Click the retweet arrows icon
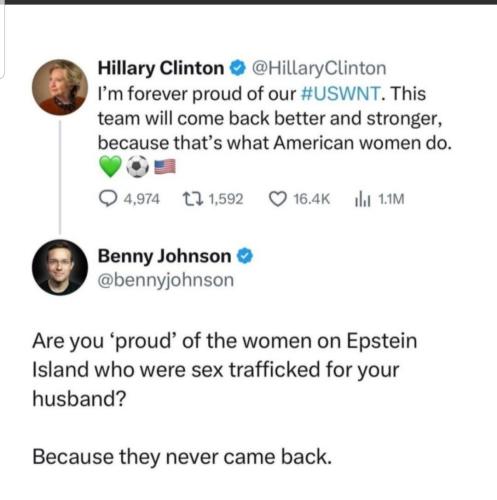The image size is (497, 500). click(x=193, y=199)
